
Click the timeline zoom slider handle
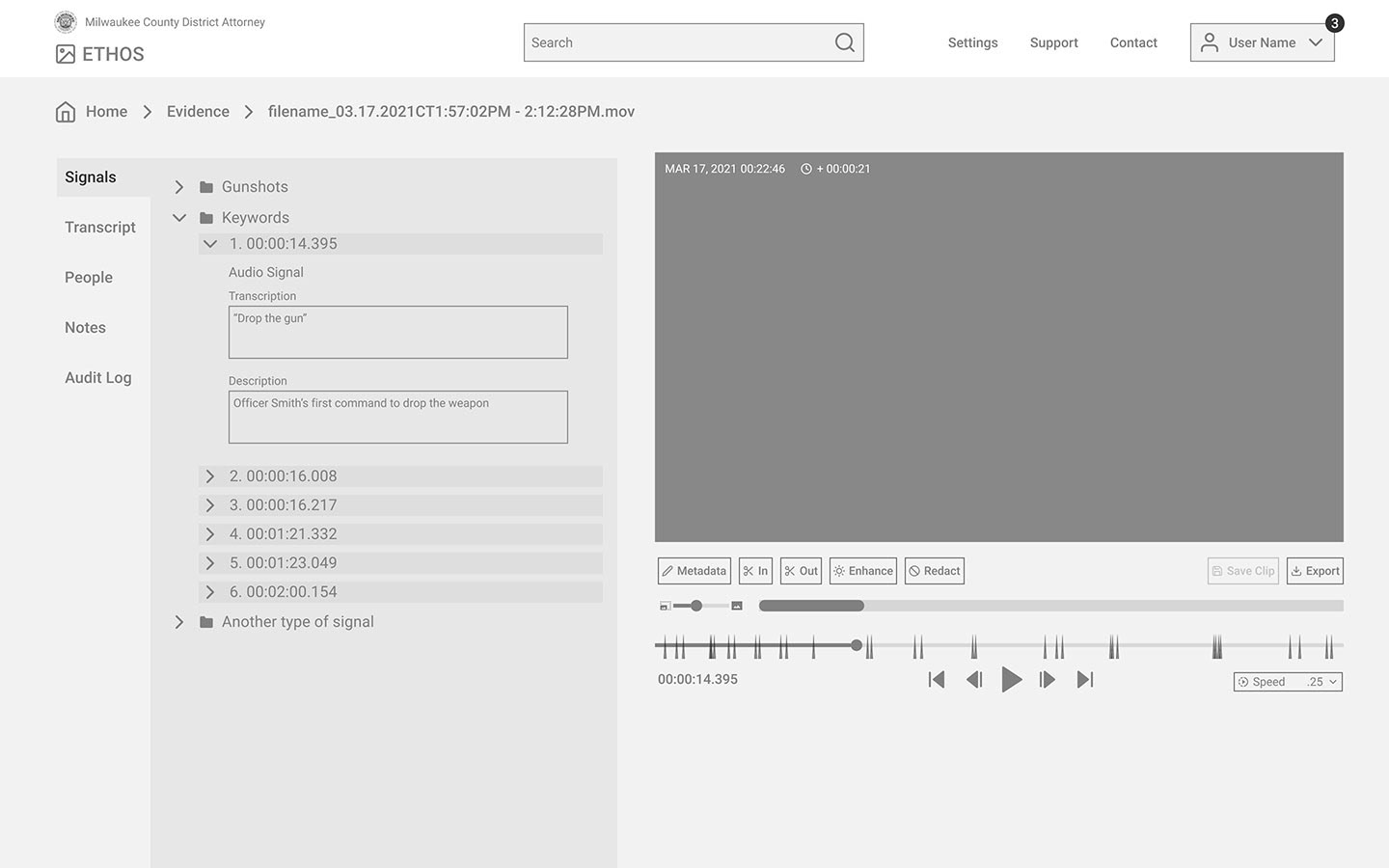tap(696, 606)
